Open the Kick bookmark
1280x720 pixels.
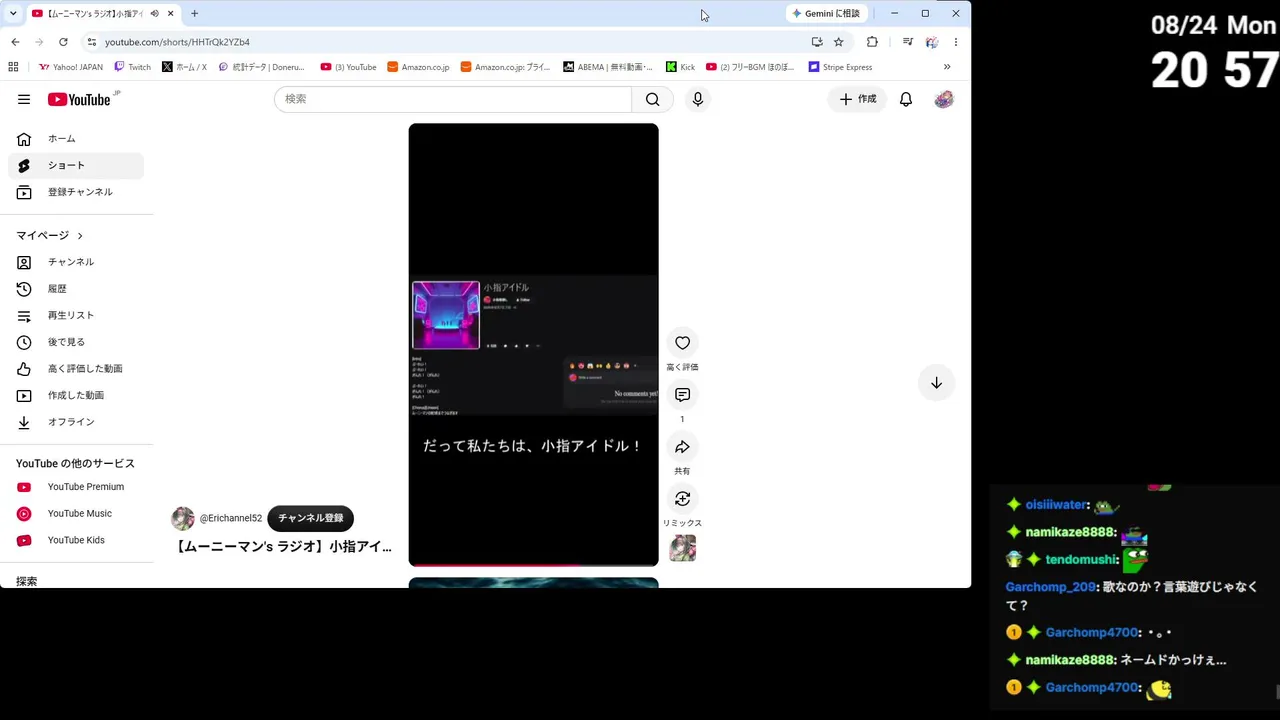pos(681,67)
